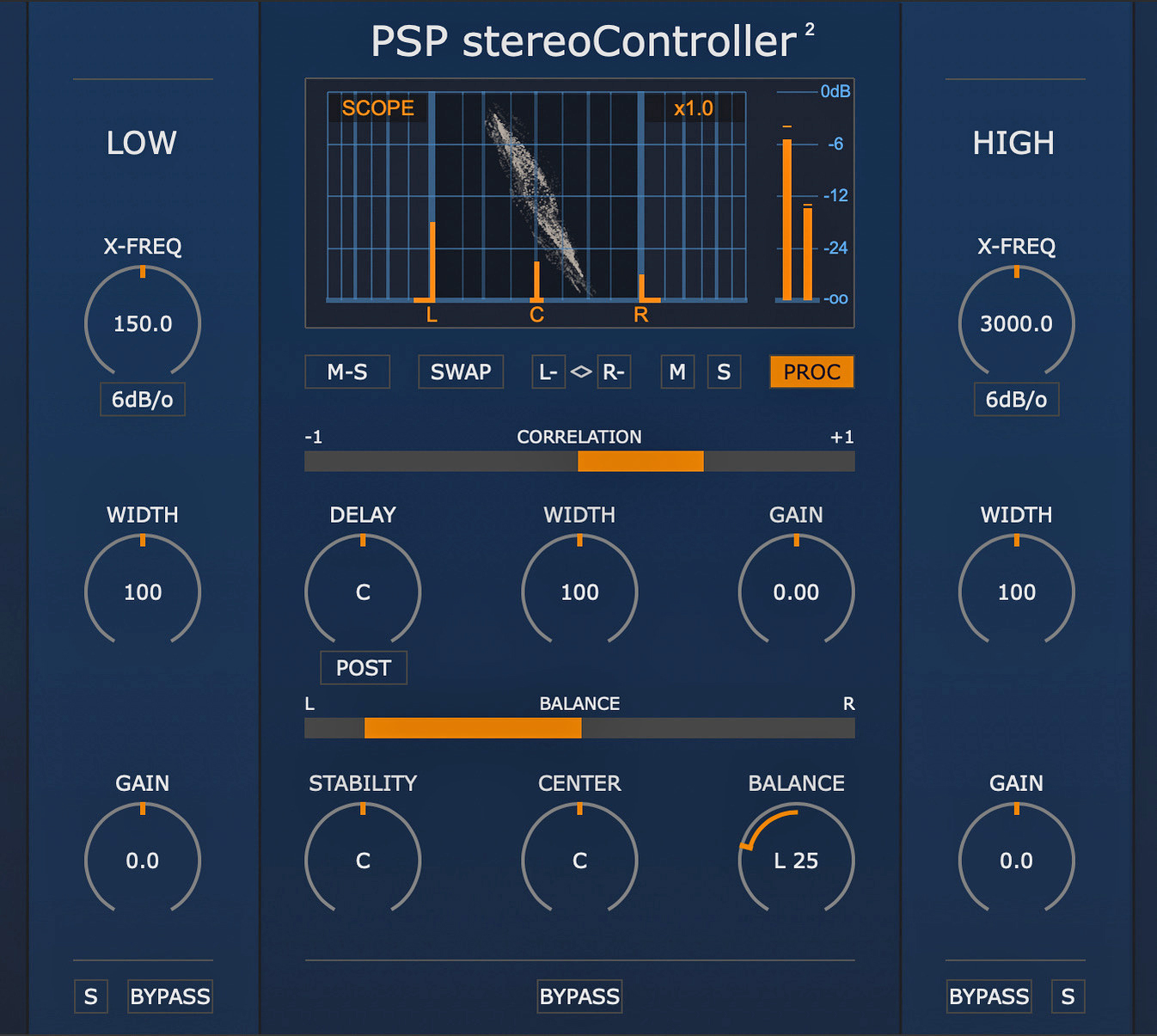Click the LOW band GAIN knob
The width and height of the screenshot is (1157, 1036).
click(x=143, y=860)
